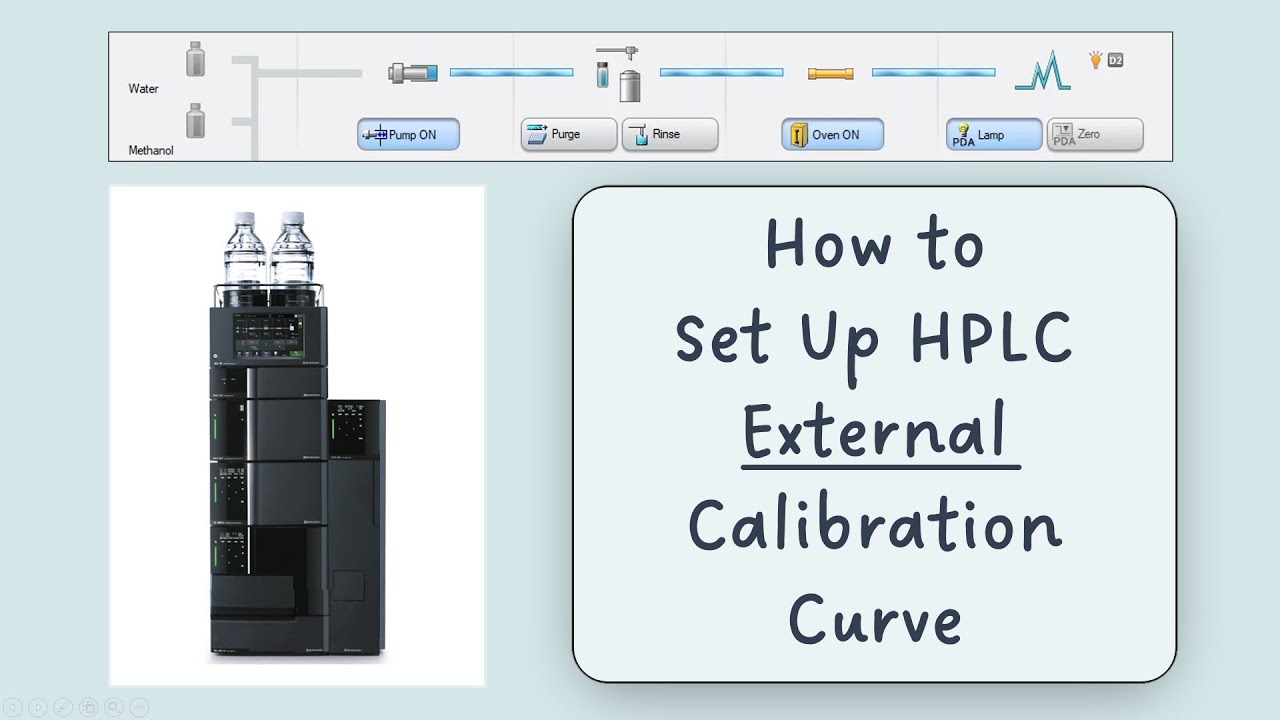Toggle the Oven ON button

pyautogui.click(x=832, y=134)
